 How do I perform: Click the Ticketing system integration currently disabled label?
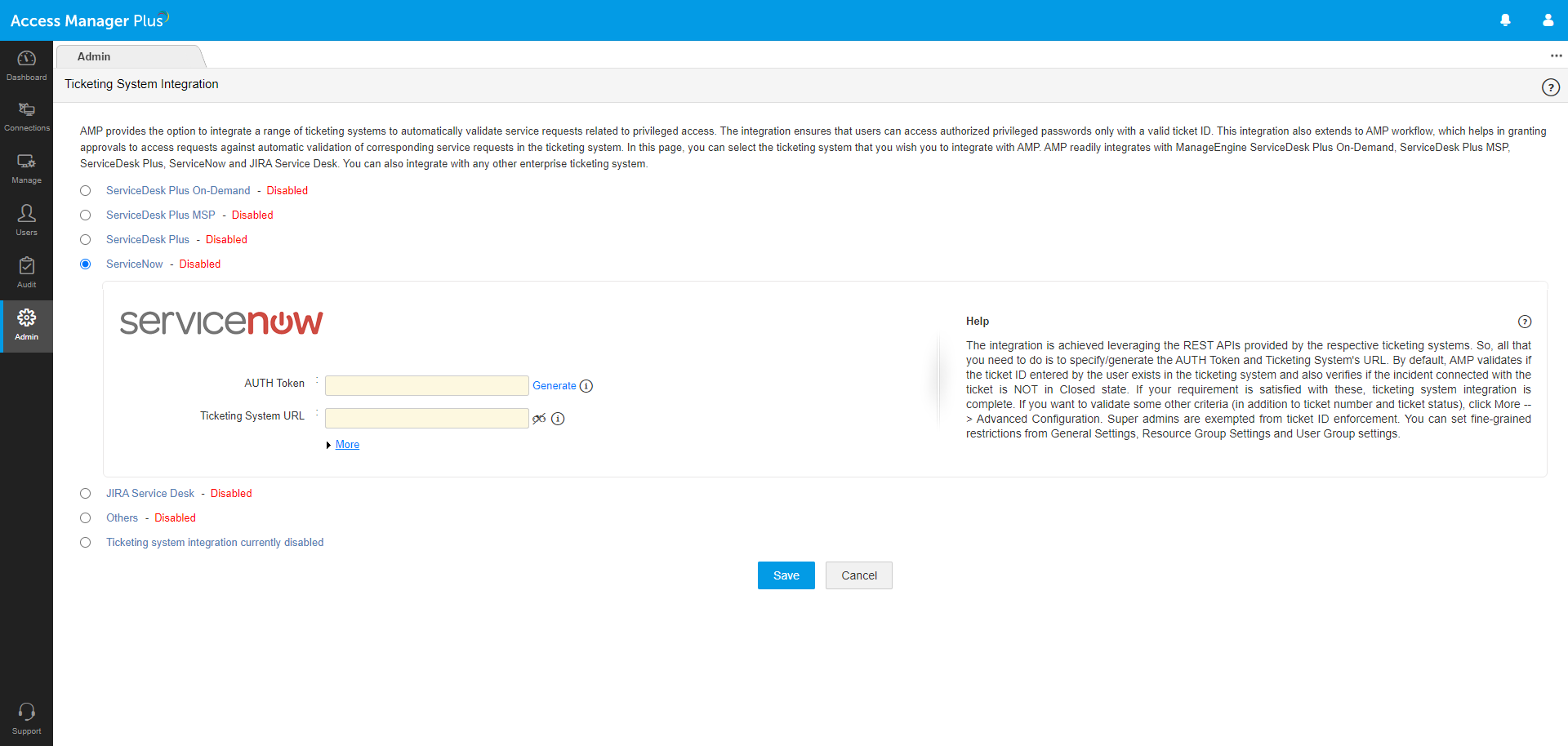pyautogui.click(x=215, y=543)
